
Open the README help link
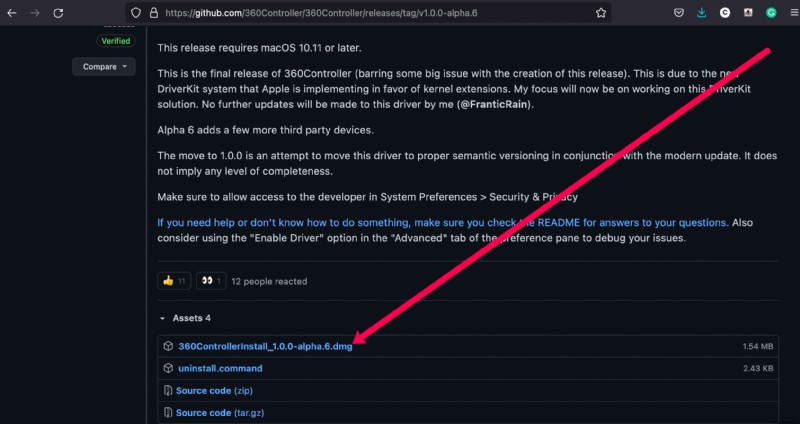click(x=443, y=222)
